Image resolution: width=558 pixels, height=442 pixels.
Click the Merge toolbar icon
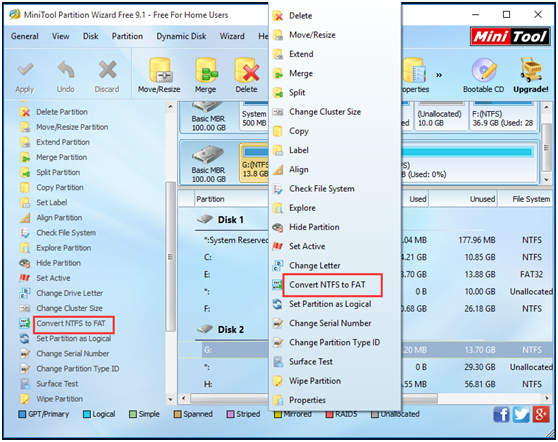point(206,75)
